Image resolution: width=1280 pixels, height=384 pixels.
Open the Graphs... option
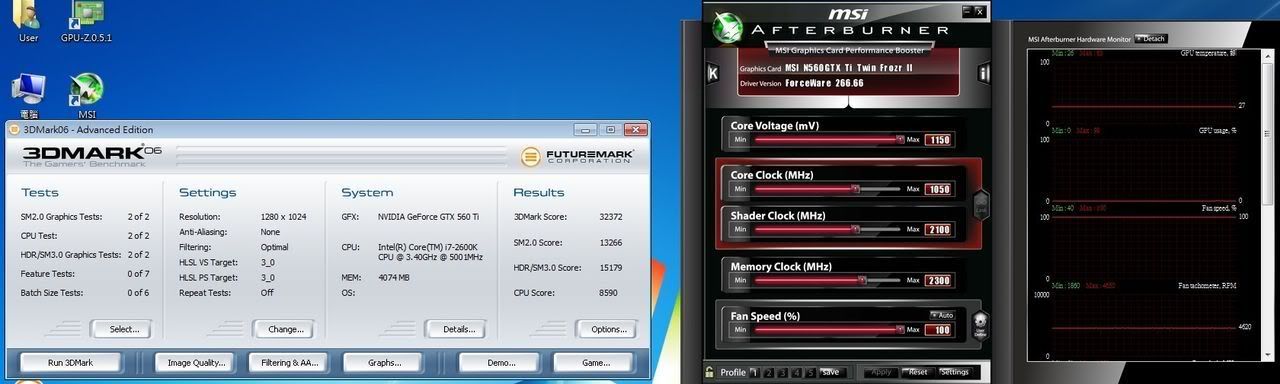pyautogui.click(x=385, y=363)
